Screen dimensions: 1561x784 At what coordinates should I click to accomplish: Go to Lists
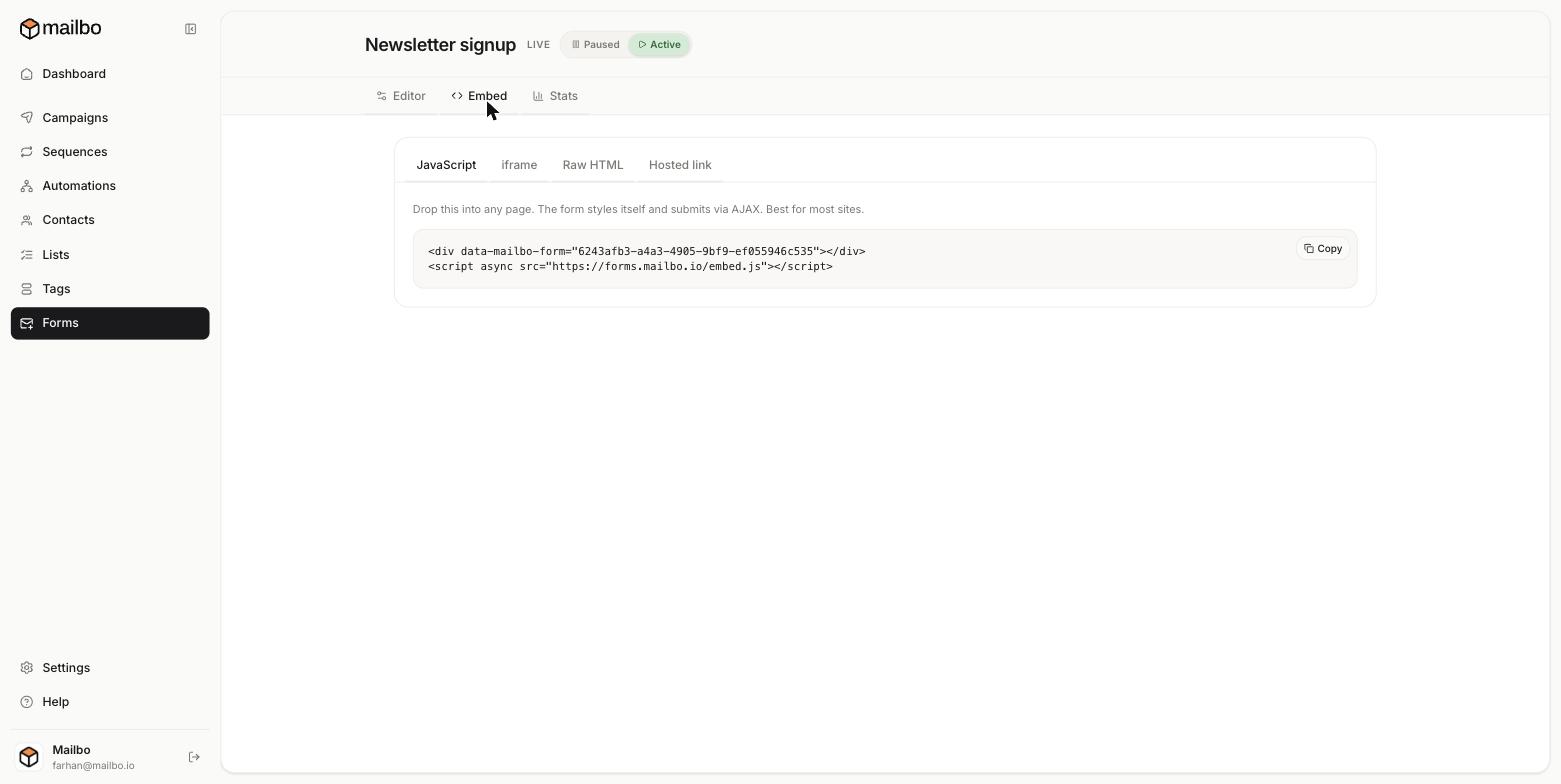(110, 255)
